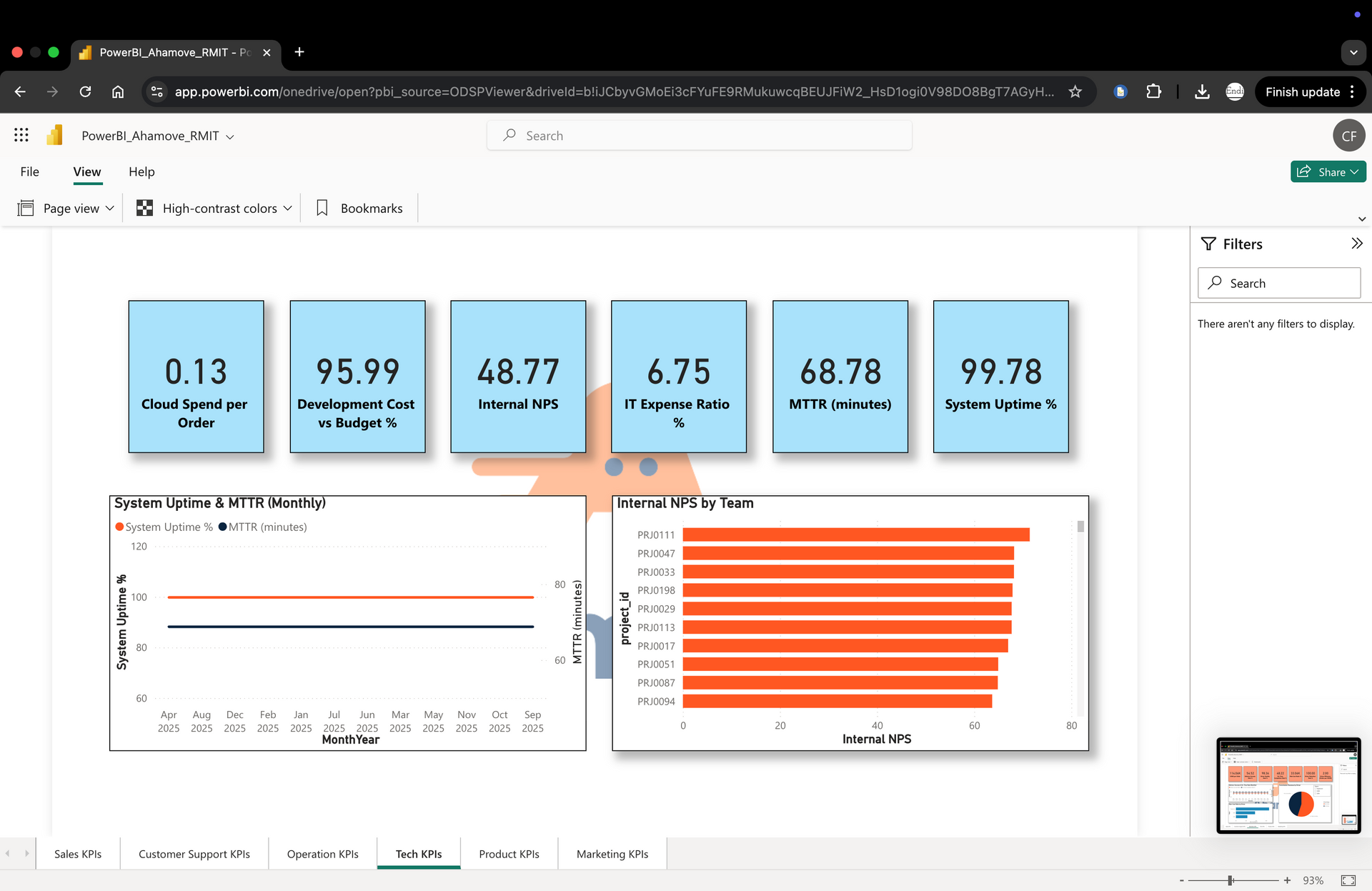The image size is (1372, 891).
Task: Click the zoom slider handle in status bar
Action: pos(1231,880)
